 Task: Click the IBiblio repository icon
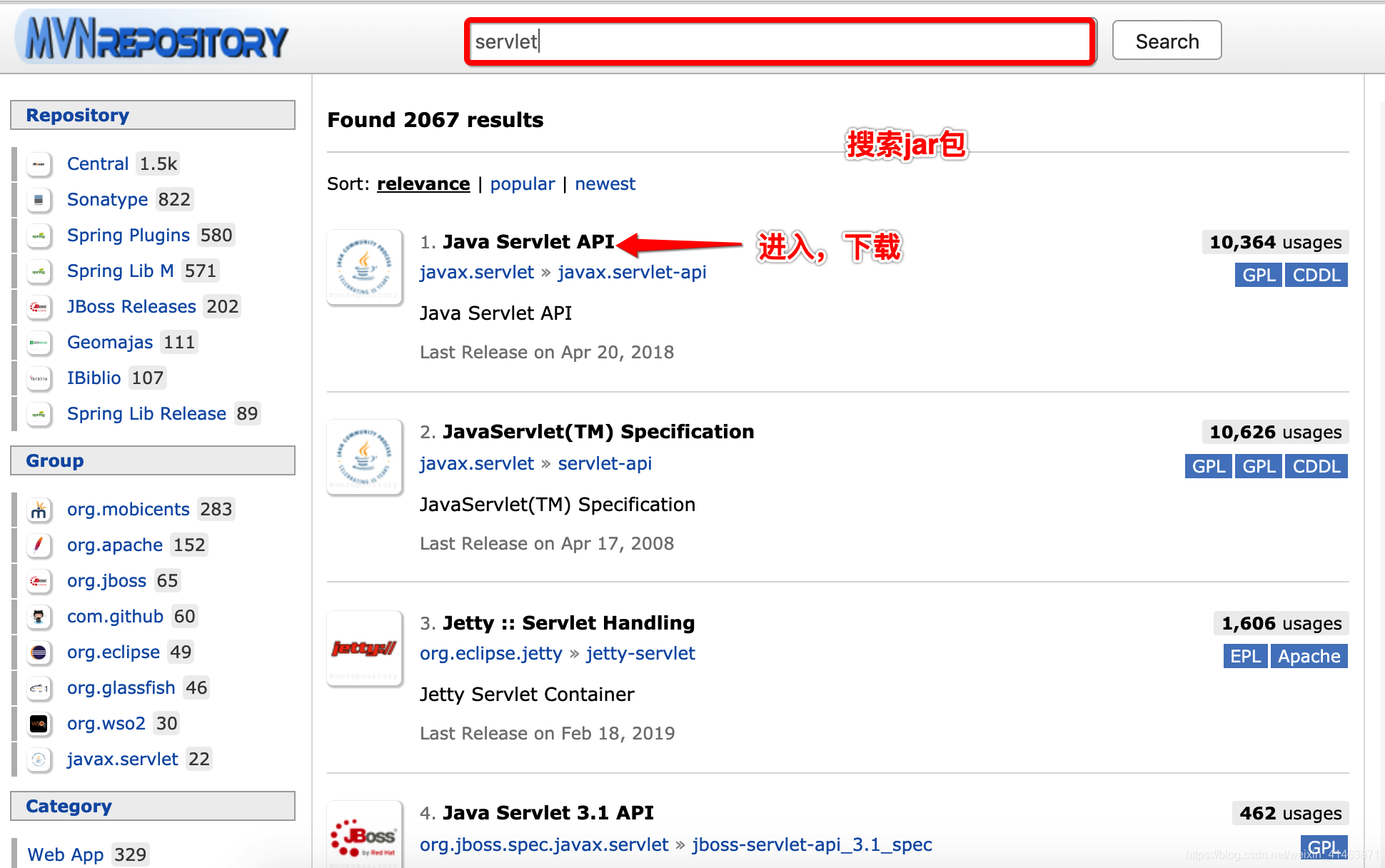click(39, 378)
